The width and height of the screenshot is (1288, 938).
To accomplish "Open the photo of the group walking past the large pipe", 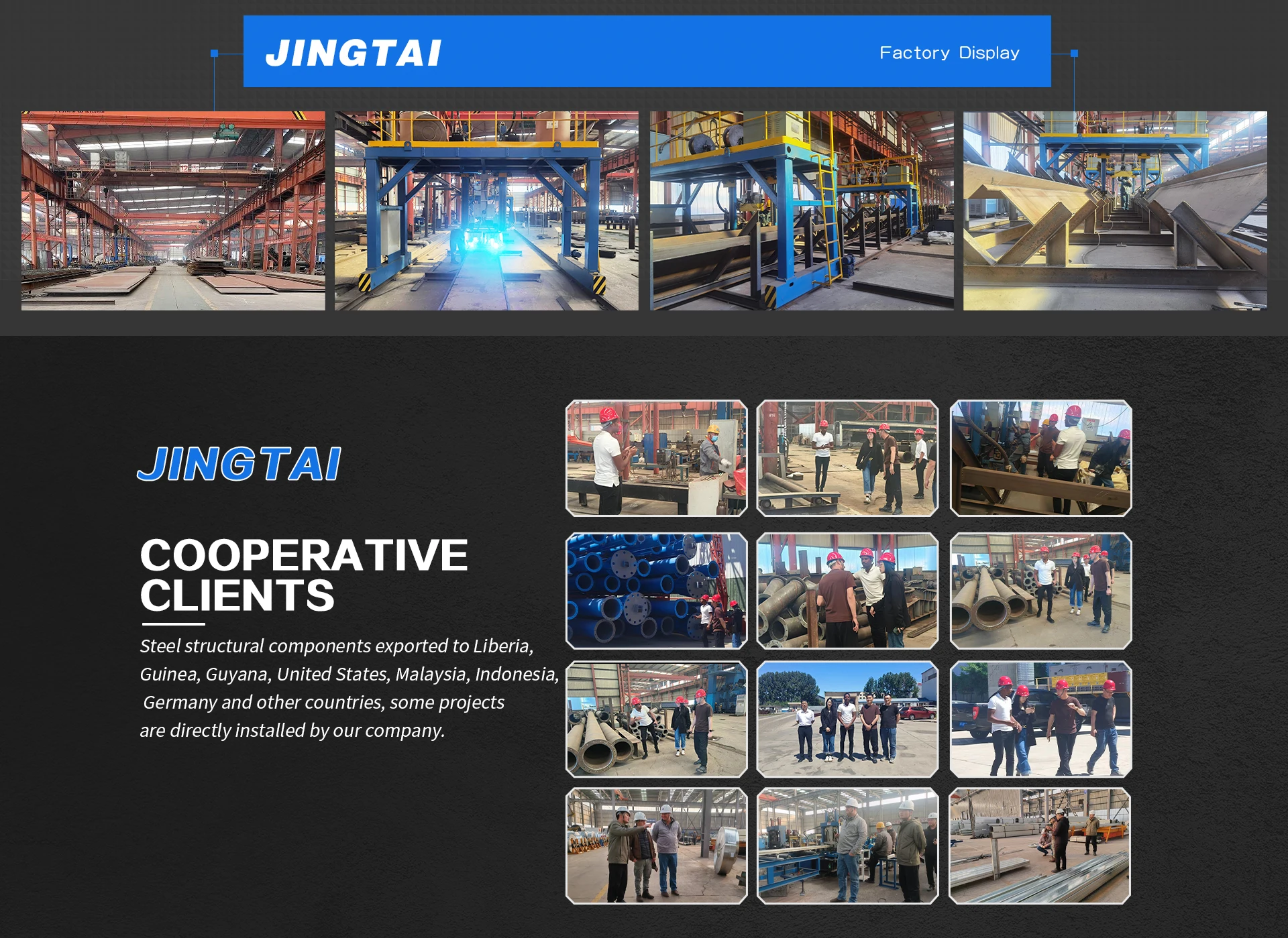I will coord(847,459).
